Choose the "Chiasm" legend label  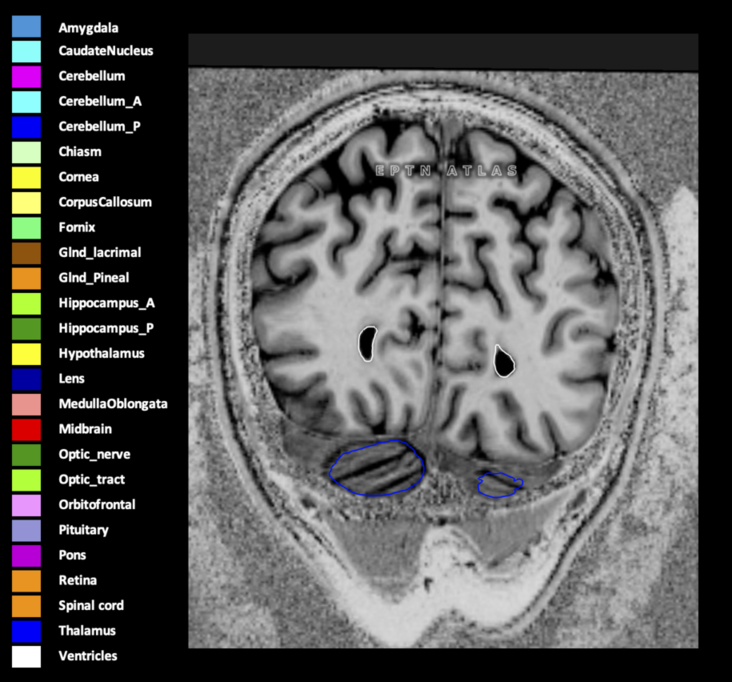pos(80,152)
